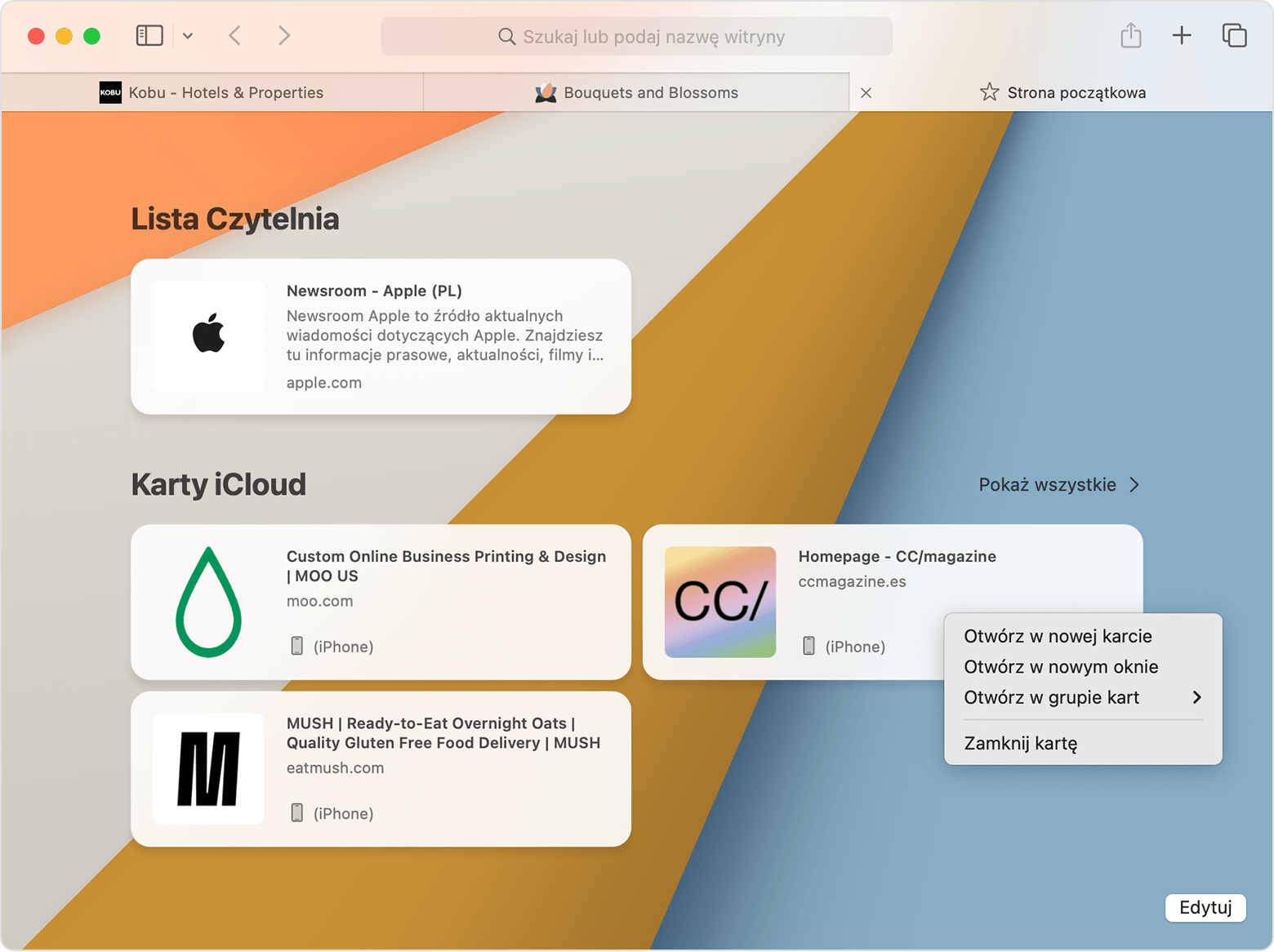Open the MOO US business printing card

coord(381,603)
